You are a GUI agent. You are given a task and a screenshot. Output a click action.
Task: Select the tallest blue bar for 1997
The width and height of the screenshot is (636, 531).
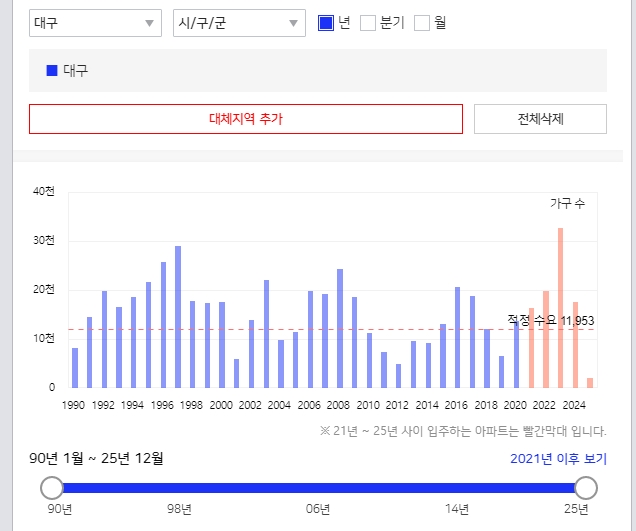(x=178, y=317)
